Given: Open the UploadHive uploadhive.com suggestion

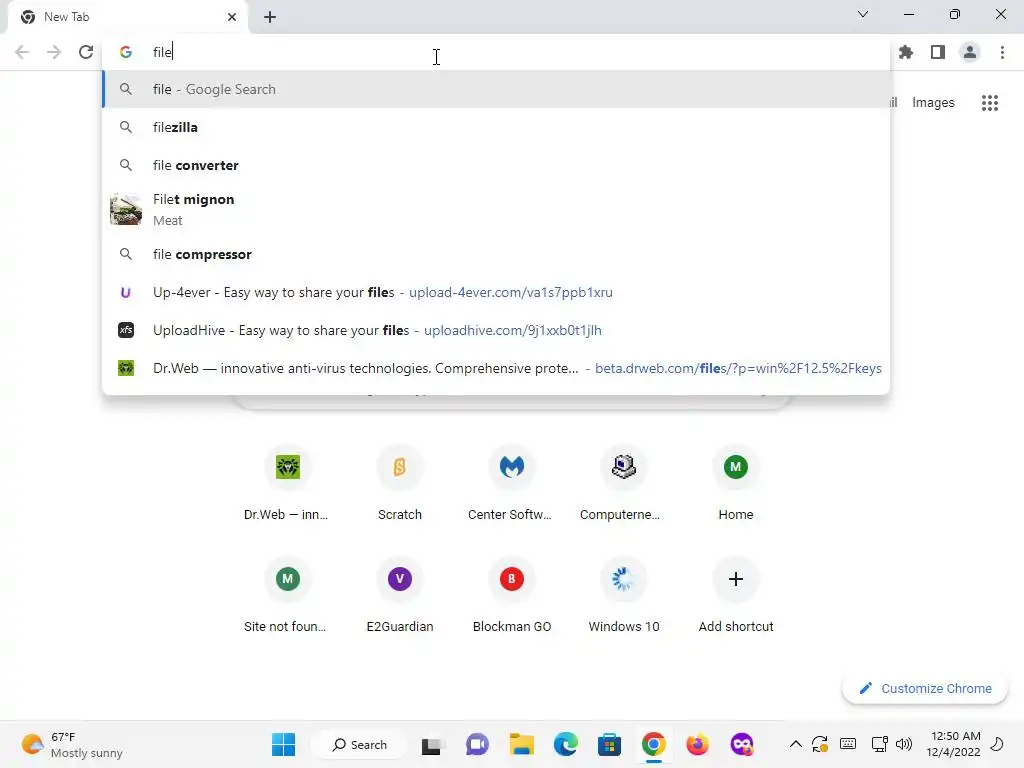Looking at the screenshot, I should point(496,330).
